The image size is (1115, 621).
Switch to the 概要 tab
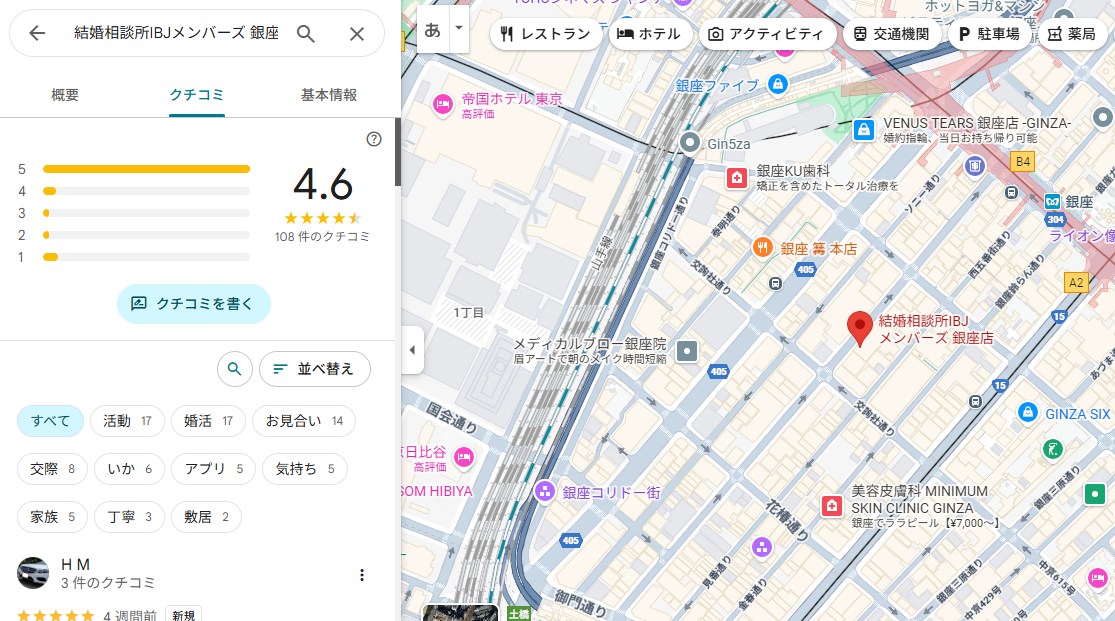point(65,95)
